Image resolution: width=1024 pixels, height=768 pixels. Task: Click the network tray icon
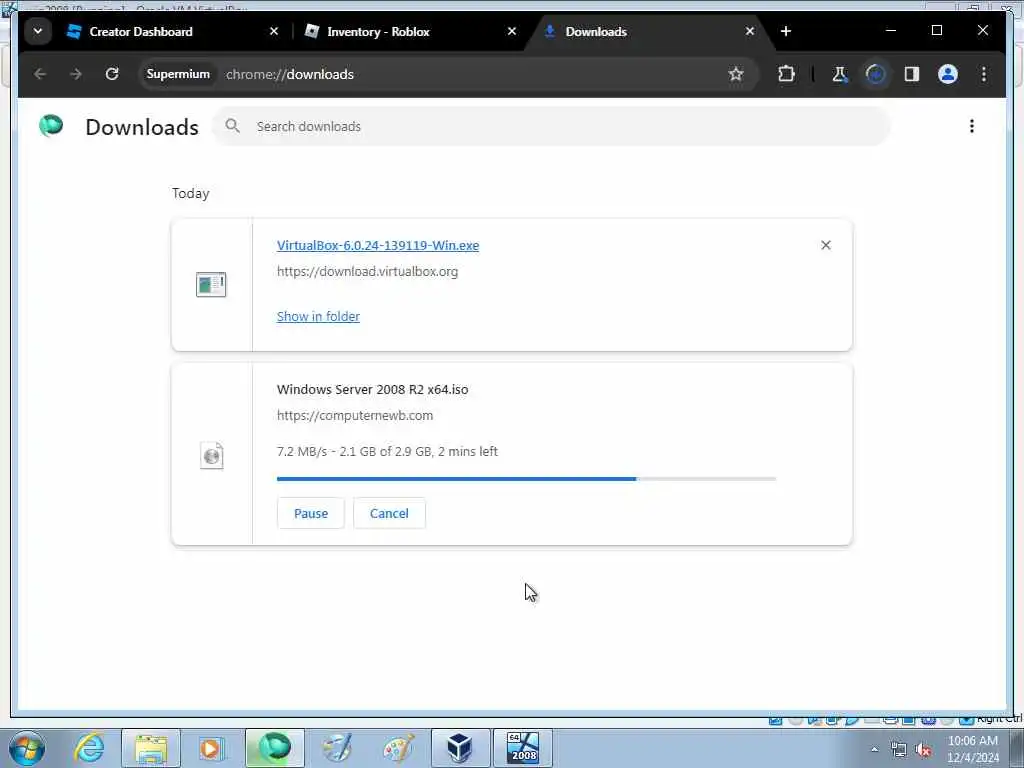(899, 750)
